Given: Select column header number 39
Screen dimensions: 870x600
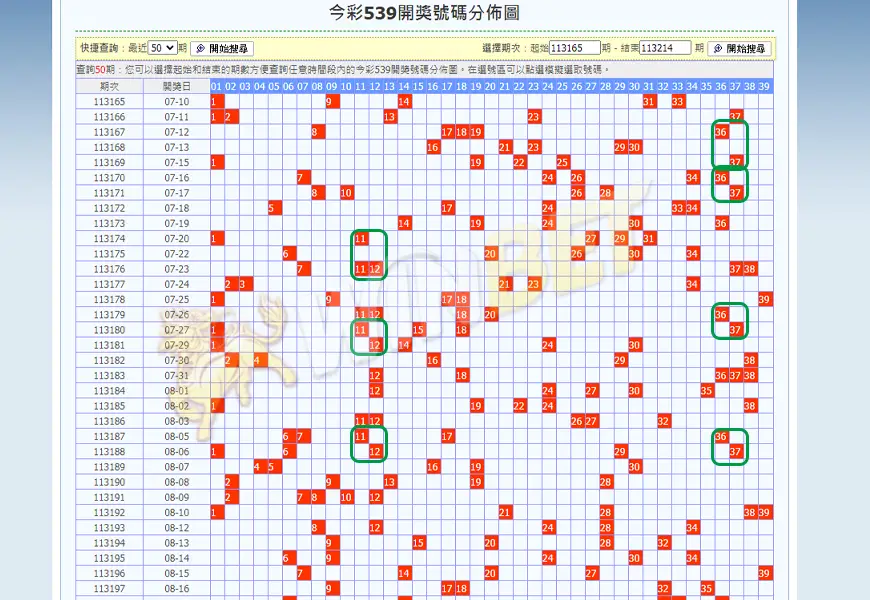Looking at the screenshot, I should point(764,86).
